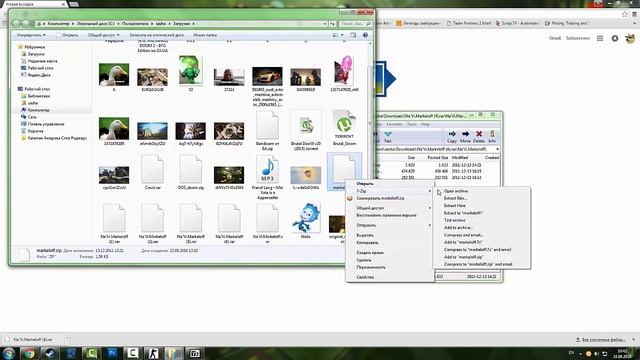640x360 pixels.
Task: Select Add to "markeloff.zip" entry
Action: 463,257
